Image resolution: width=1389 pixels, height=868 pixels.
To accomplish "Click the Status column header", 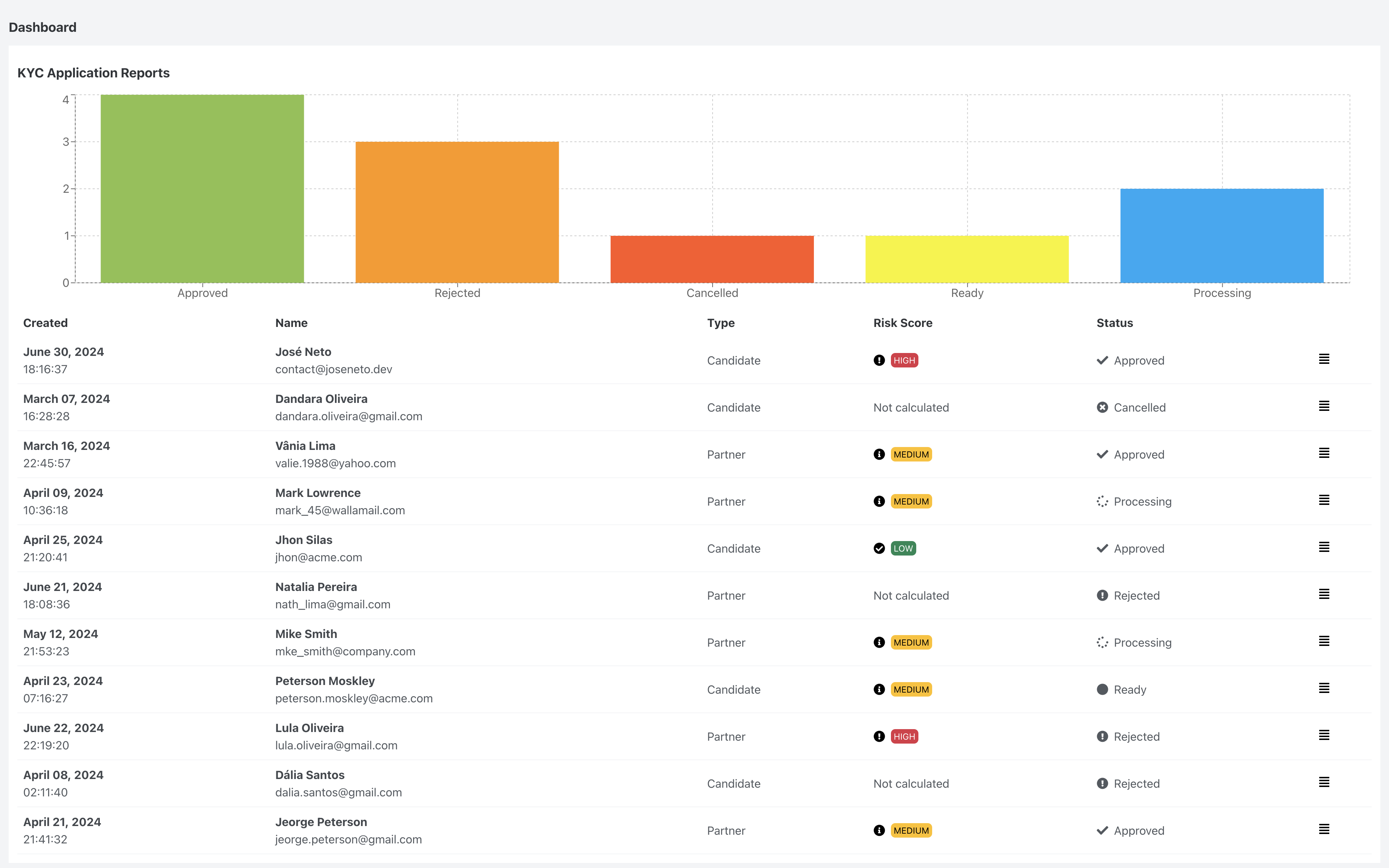I will pyautogui.click(x=1115, y=323).
